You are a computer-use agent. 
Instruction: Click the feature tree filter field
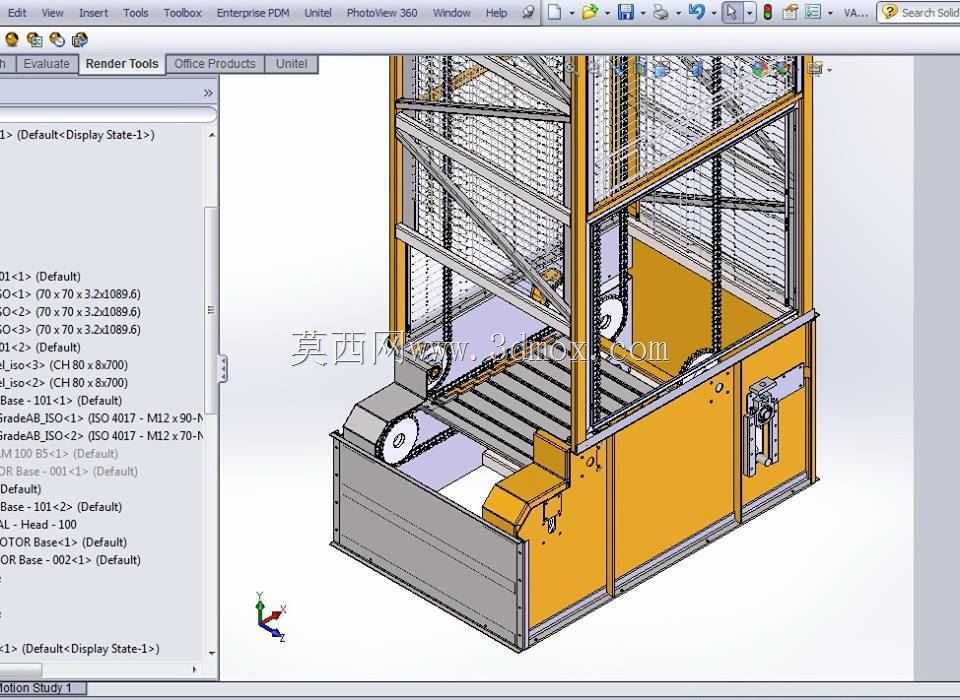(107, 115)
